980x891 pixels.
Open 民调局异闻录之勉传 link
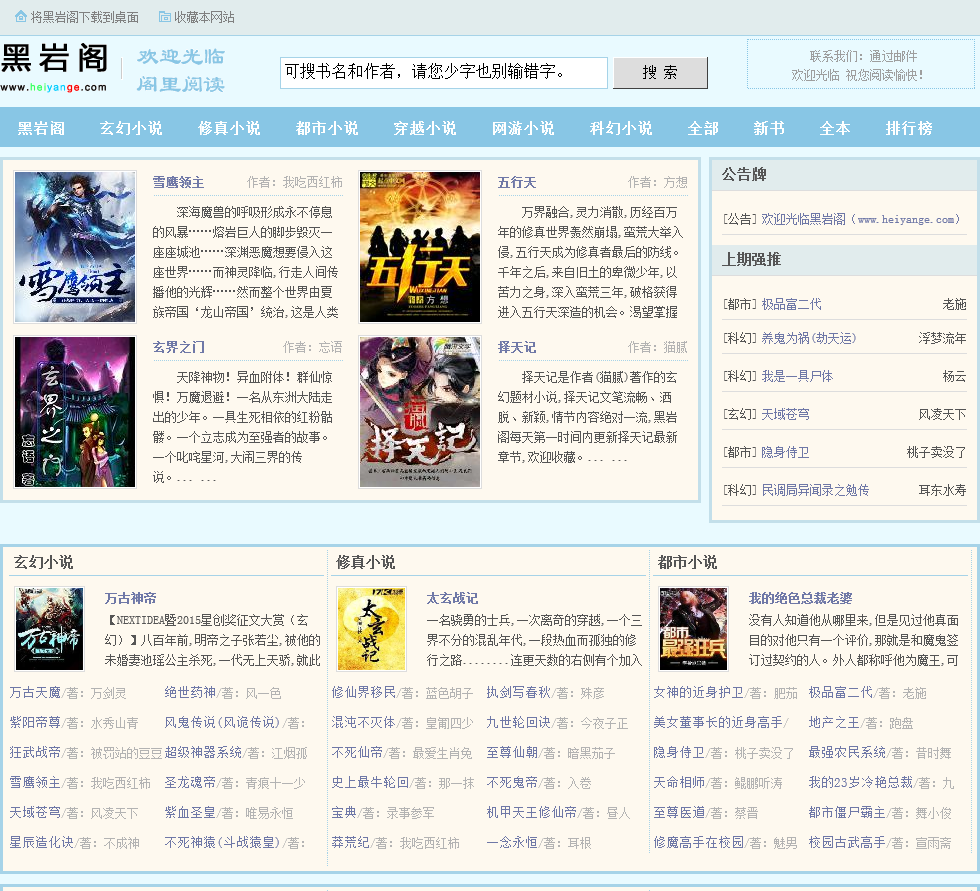tap(815, 490)
